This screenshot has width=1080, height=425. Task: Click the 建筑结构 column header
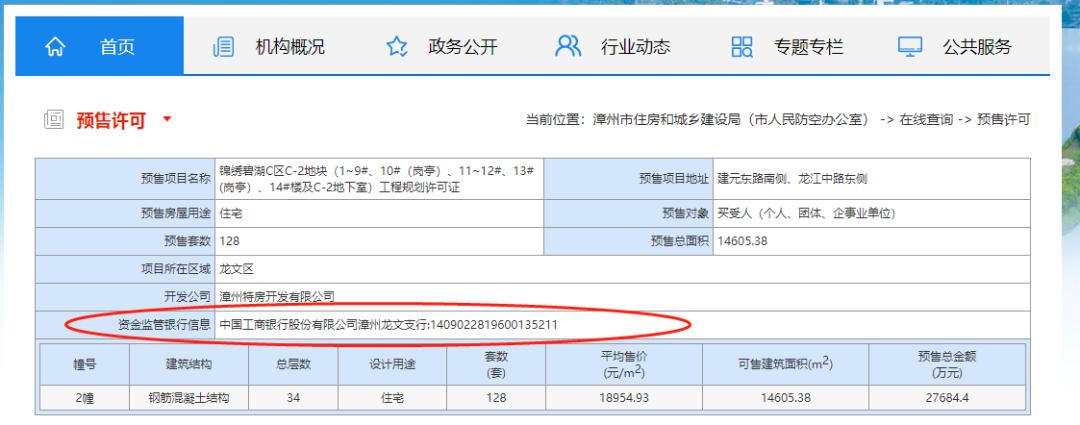click(189, 364)
